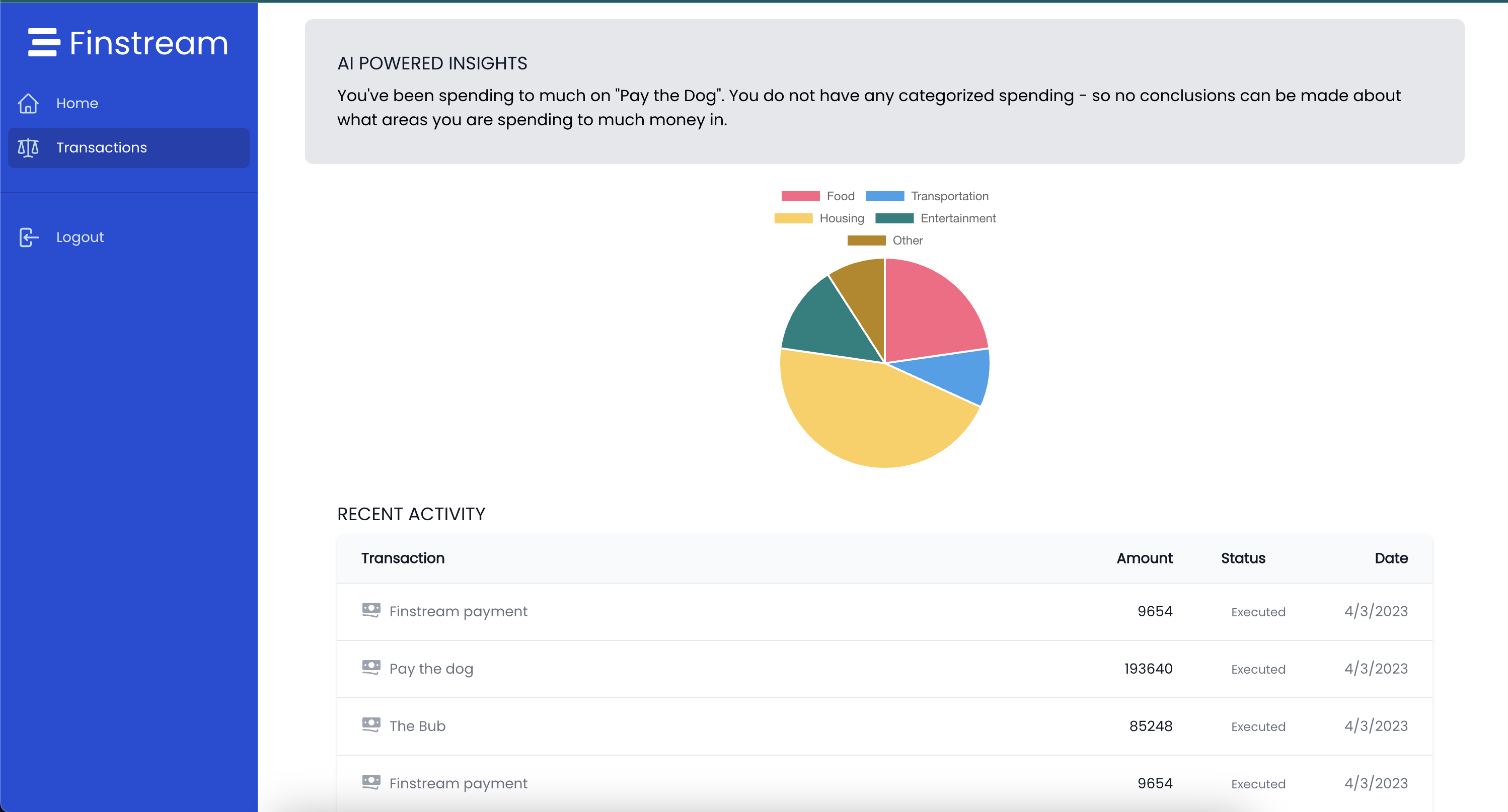Image resolution: width=1508 pixels, height=812 pixels.
Task: Click the Logout link
Action: click(80, 237)
